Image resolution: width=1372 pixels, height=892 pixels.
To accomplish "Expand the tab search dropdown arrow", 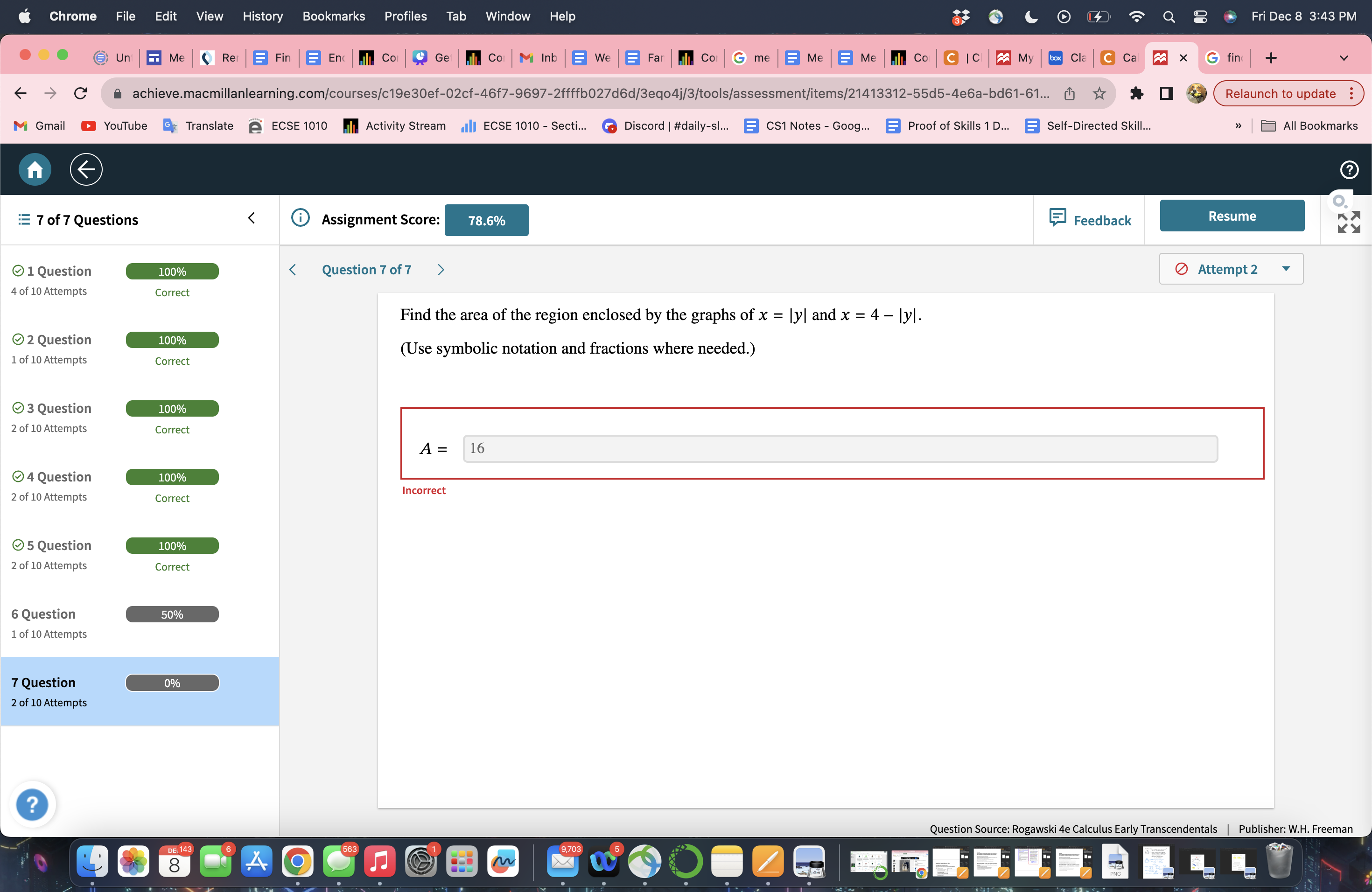I will 1343,58.
